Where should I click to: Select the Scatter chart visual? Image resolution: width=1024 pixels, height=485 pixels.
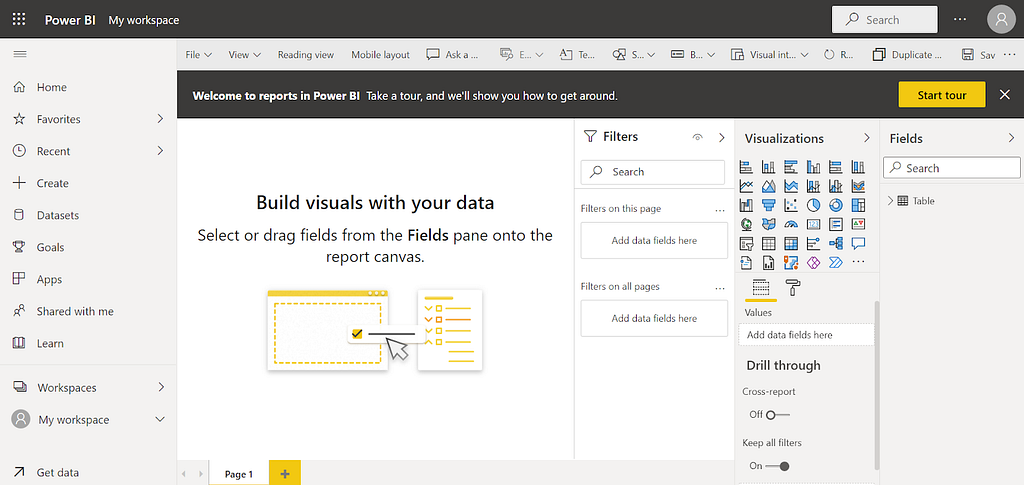coord(791,205)
